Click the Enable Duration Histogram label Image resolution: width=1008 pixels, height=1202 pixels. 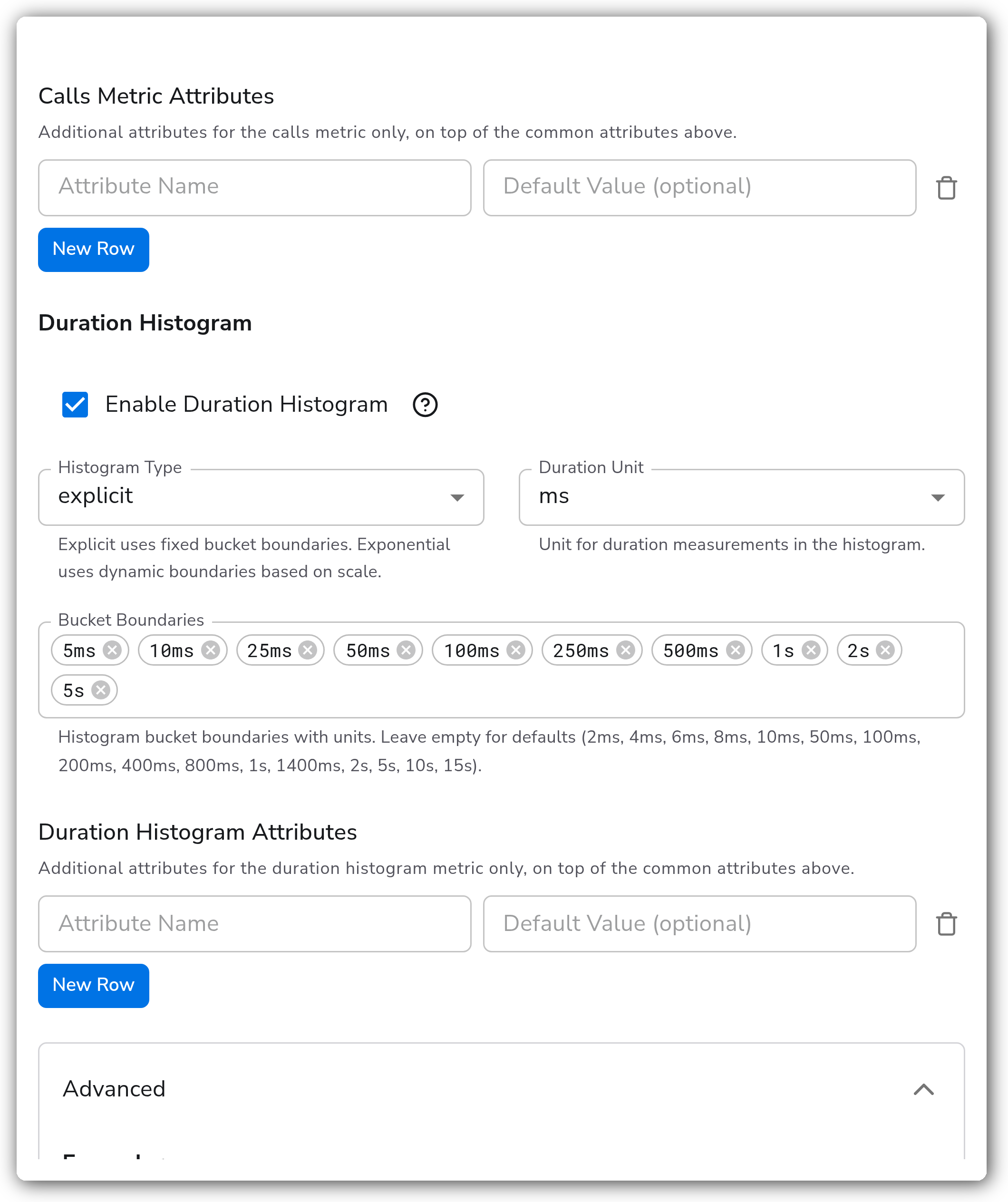(247, 405)
